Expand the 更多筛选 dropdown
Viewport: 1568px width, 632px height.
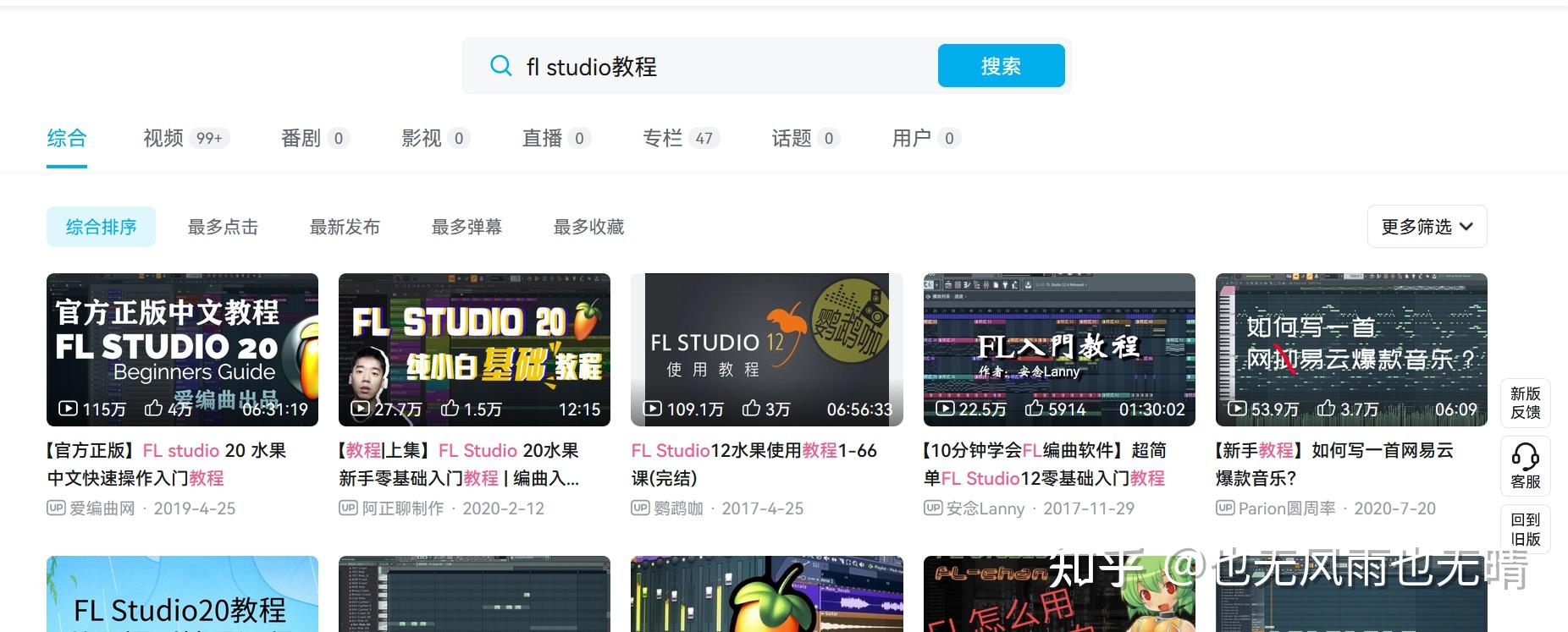[x=1427, y=227]
